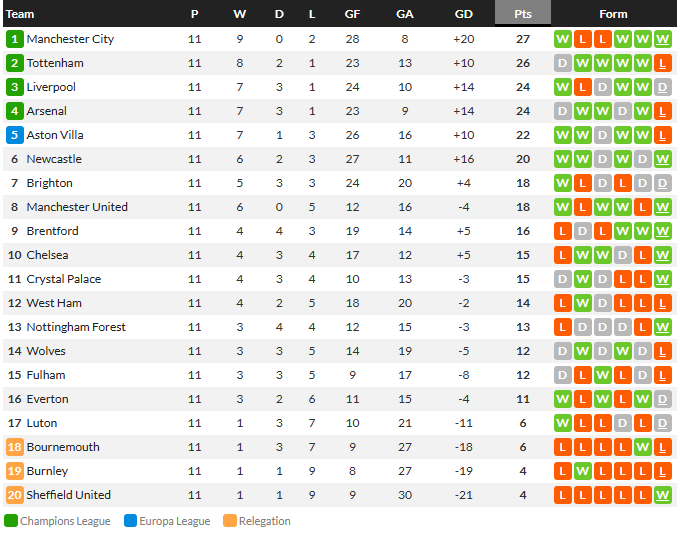Viewport: 685px width, 535px height.
Task: Click Bournemouth's orange rank 18 badge
Action: pyautogui.click(x=14, y=447)
